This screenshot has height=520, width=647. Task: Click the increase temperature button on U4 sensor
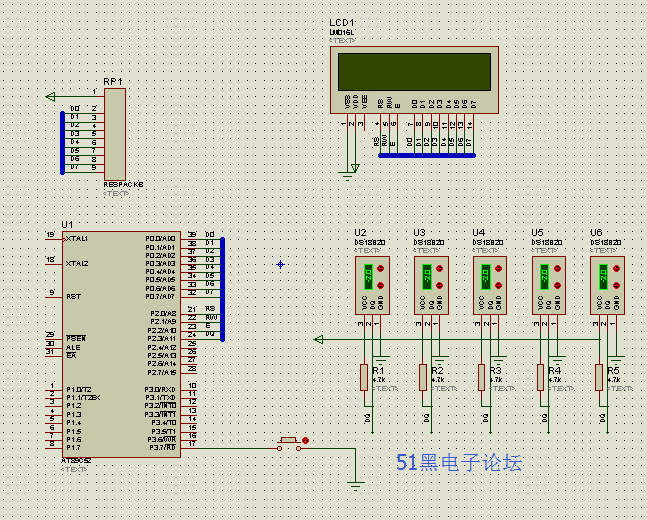498,268
